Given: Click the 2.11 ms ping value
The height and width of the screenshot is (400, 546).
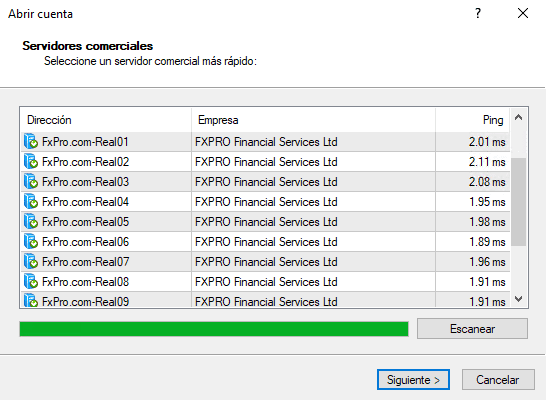Looking at the screenshot, I should (x=487, y=162).
